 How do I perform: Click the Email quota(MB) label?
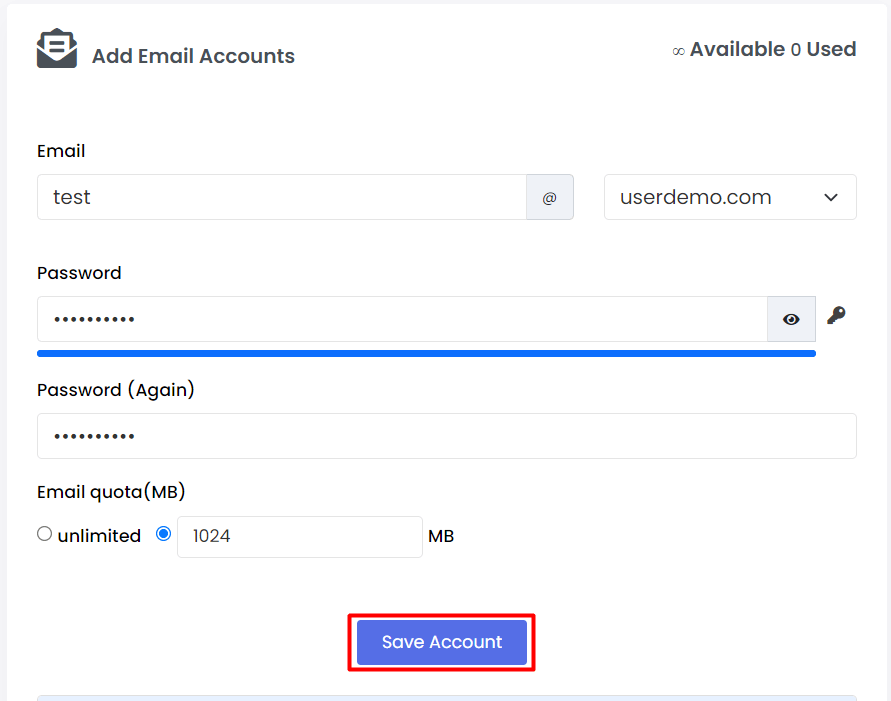pos(111,492)
